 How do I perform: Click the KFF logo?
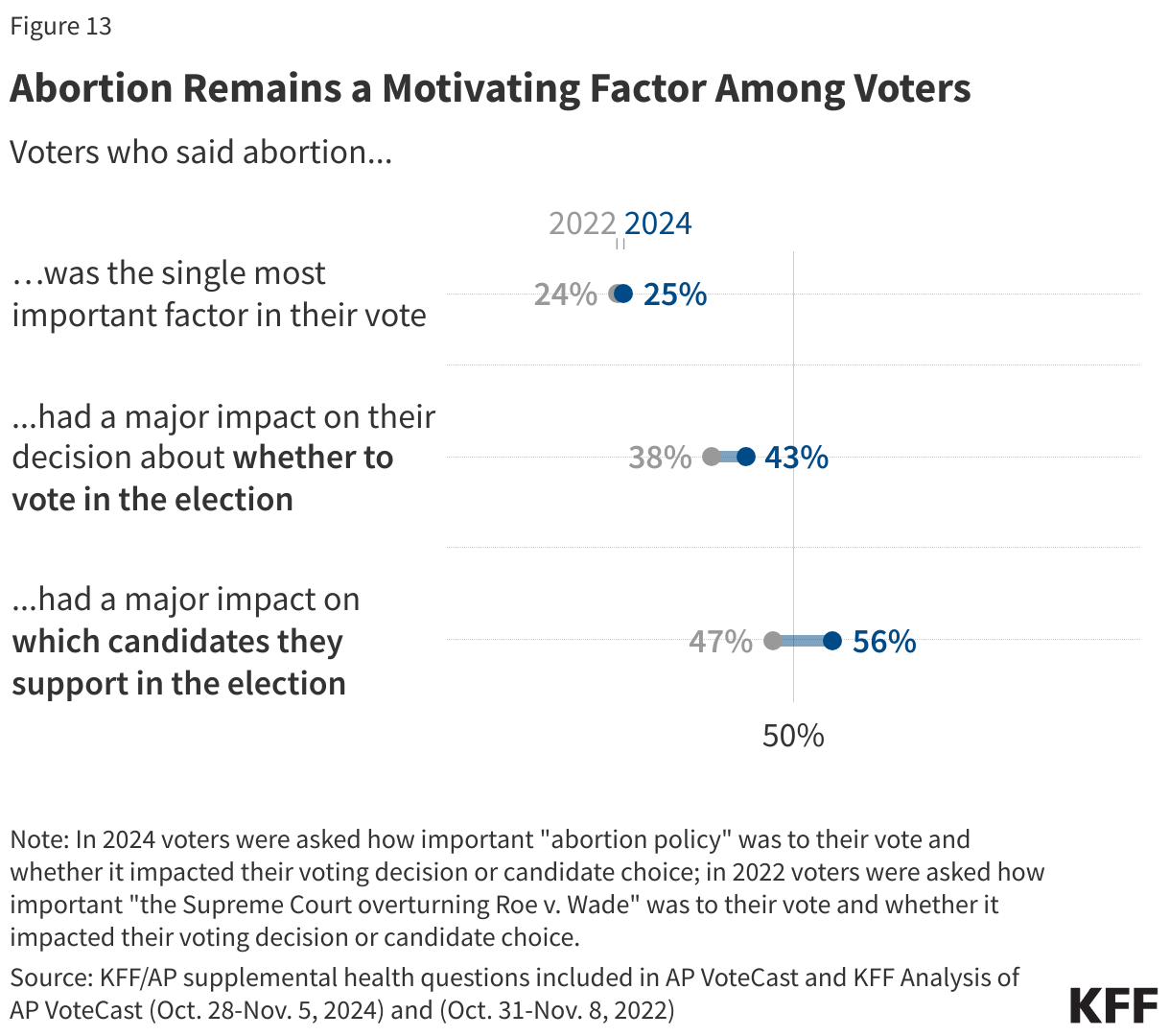click(1113, 1004)
